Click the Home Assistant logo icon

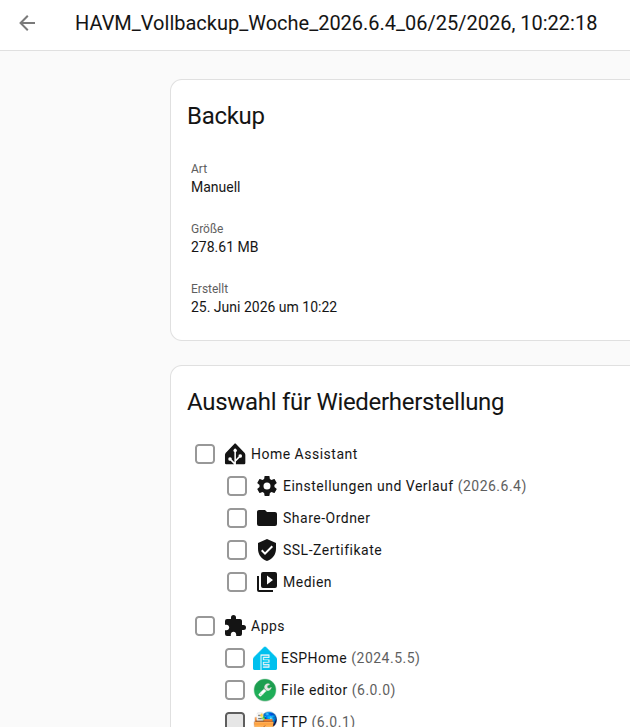235,454
